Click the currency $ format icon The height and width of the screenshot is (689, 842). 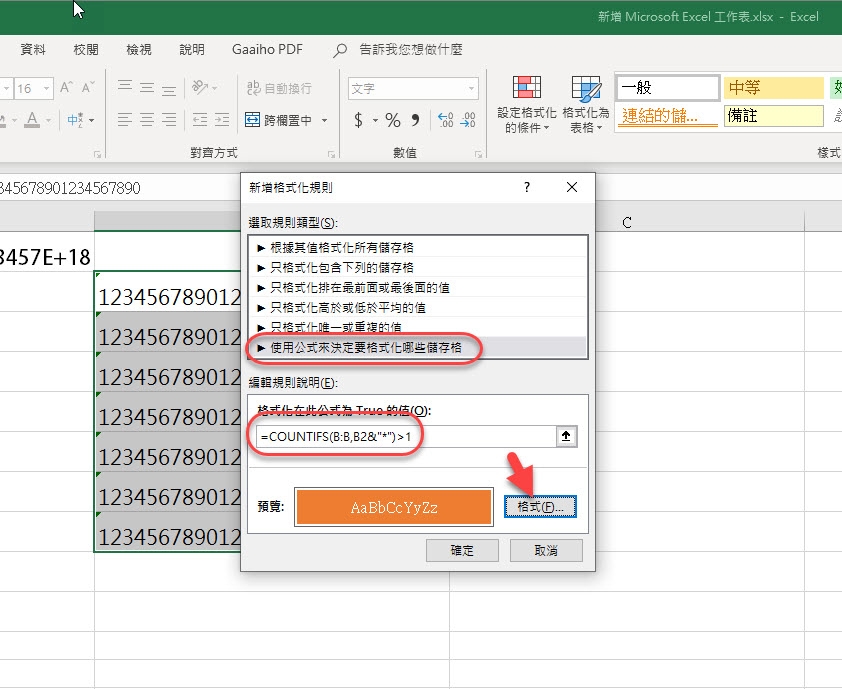click(x=359, y=121)
